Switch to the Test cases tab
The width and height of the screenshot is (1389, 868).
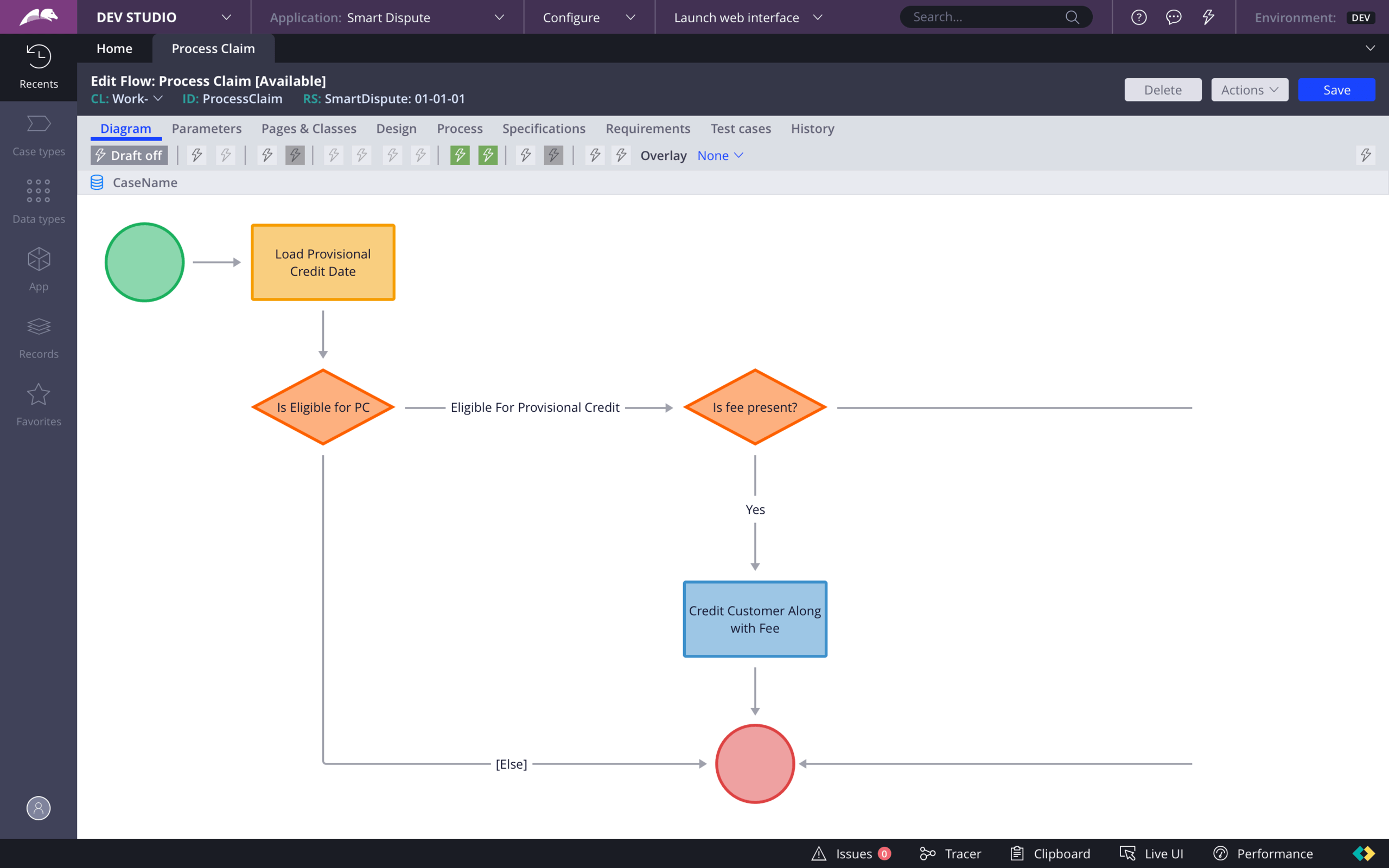pos(741,129)
